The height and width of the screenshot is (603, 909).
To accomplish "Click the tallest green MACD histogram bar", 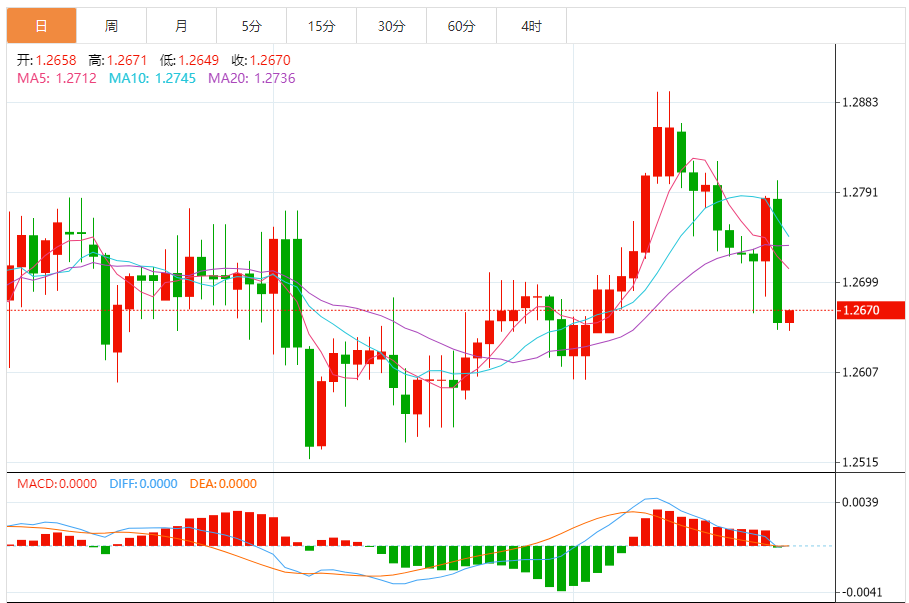I will pos(561,568).
